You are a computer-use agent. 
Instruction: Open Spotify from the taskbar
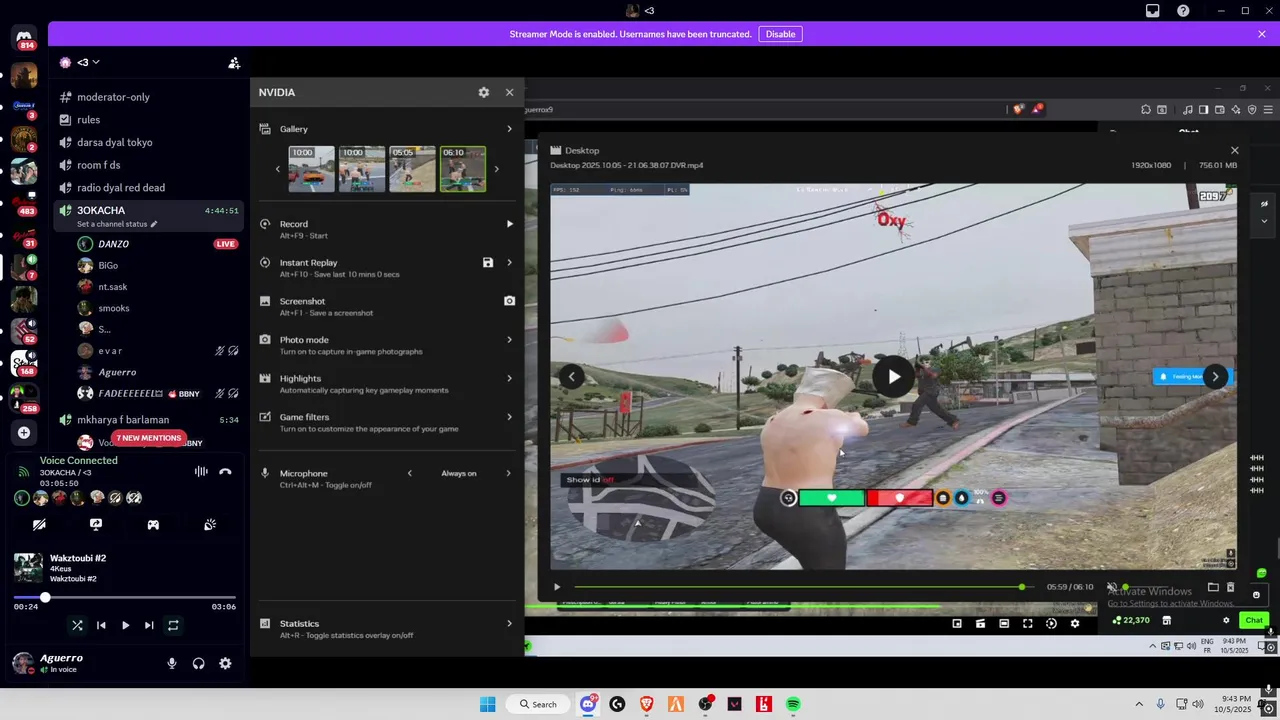coord(793,704)
